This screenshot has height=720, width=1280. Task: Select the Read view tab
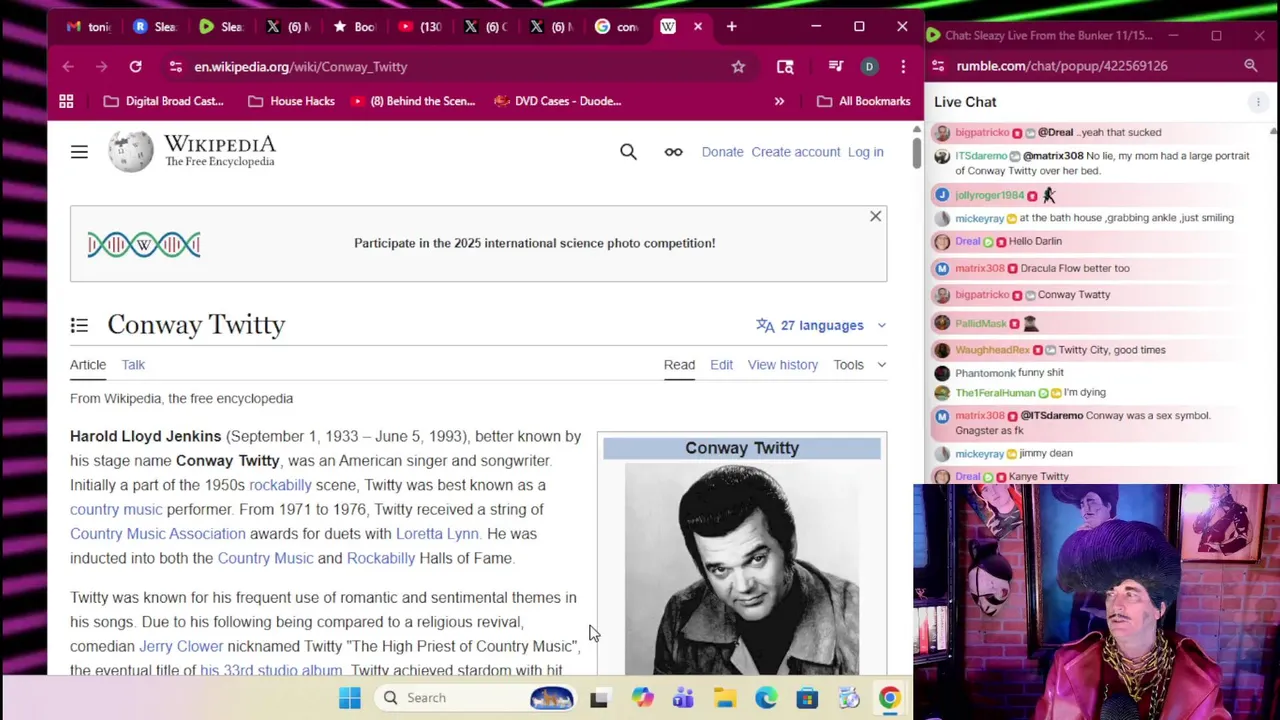(x=679, y=365)
